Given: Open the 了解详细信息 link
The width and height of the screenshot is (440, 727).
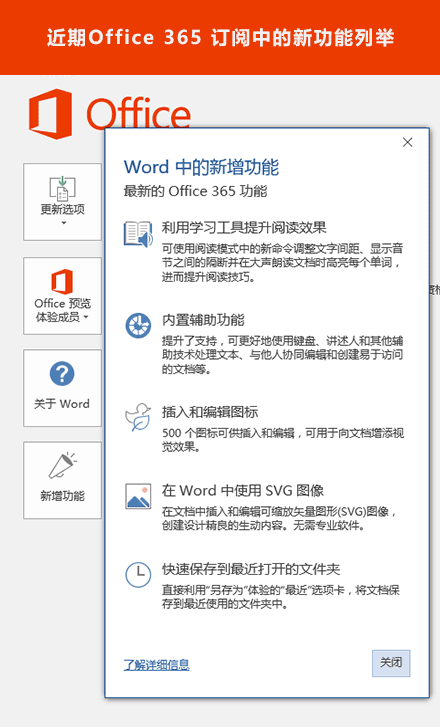Looking at the screenshot, I should (156, 664).
